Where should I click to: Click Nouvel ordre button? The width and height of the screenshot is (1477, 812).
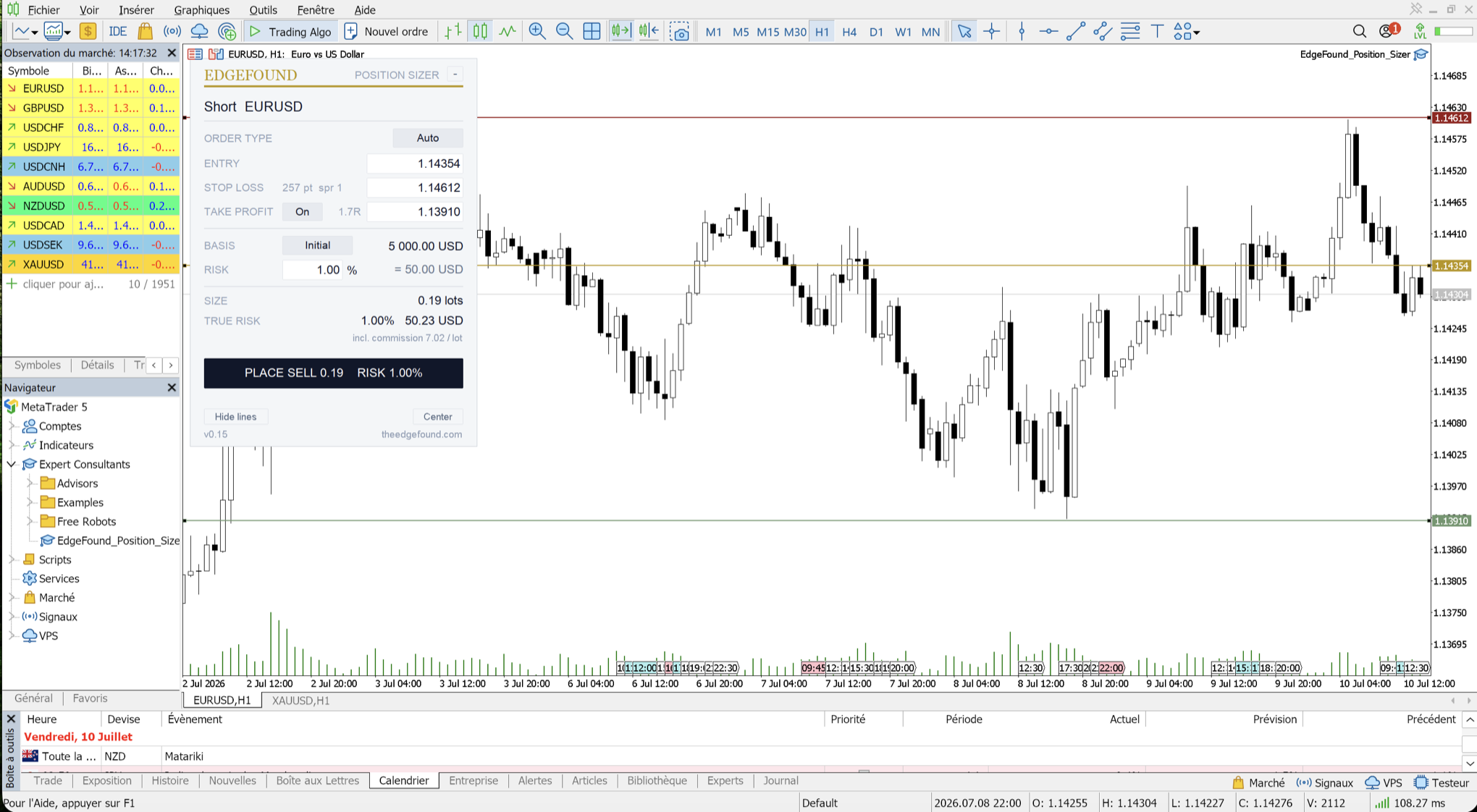pos(386,31)
